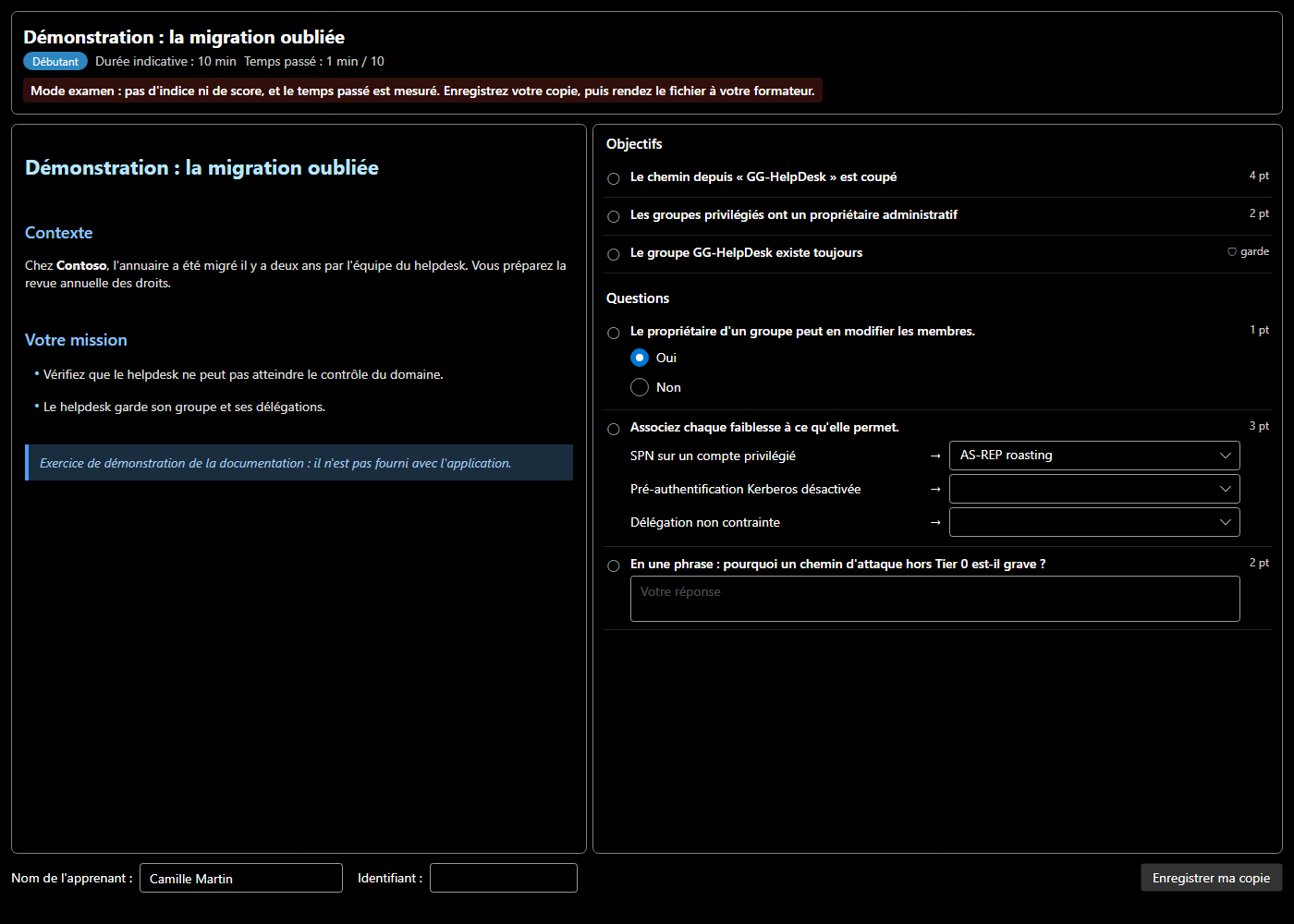Click the shield icon beside "garde"
The image size is (1294, 924).
1232,251
